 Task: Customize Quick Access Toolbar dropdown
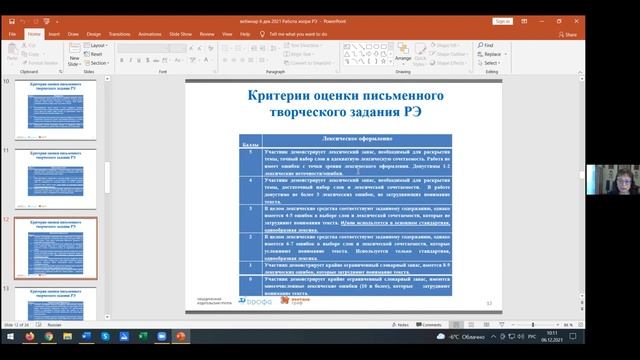pos(57,21)
